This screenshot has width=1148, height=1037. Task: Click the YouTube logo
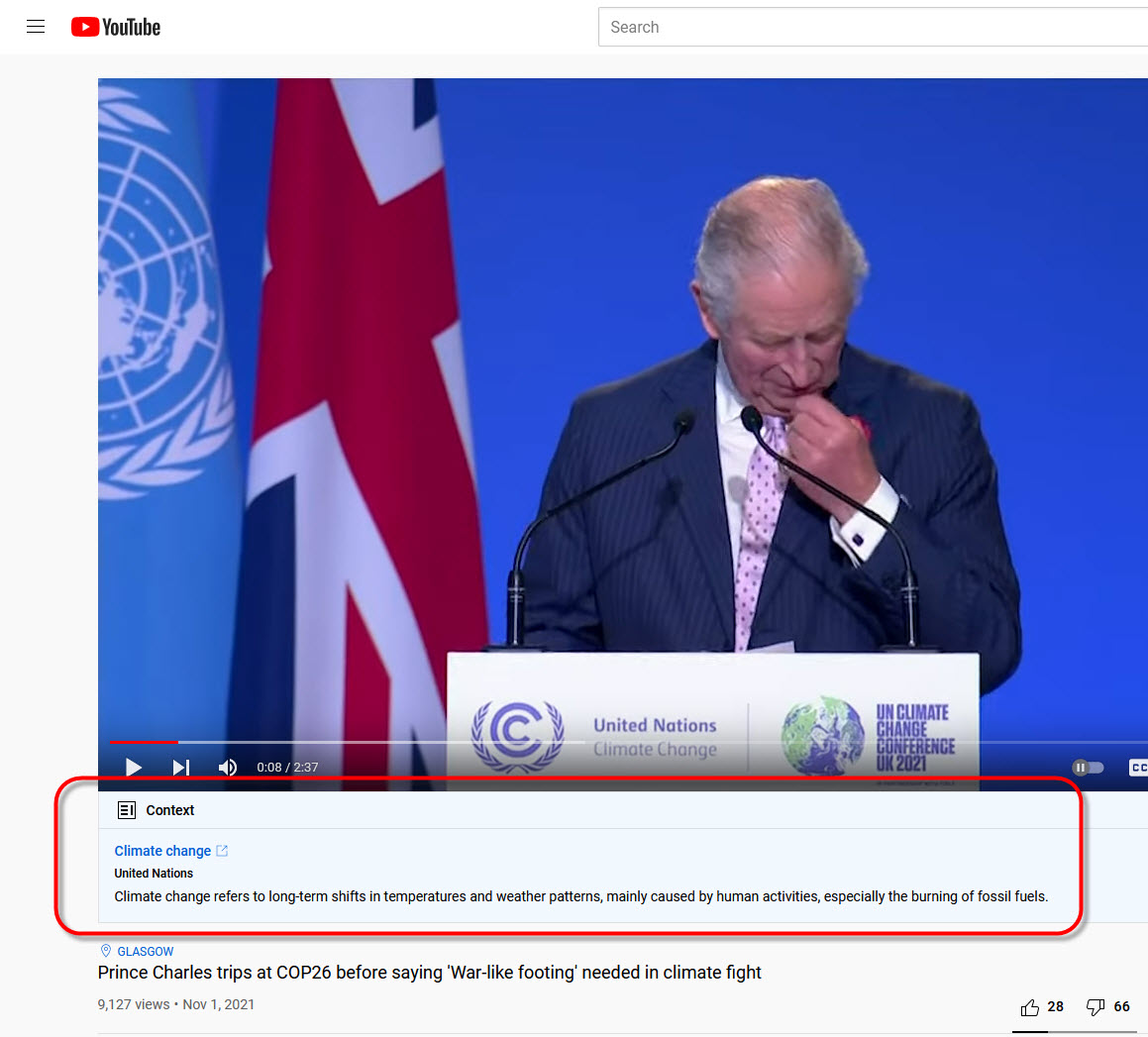(116, 27)
